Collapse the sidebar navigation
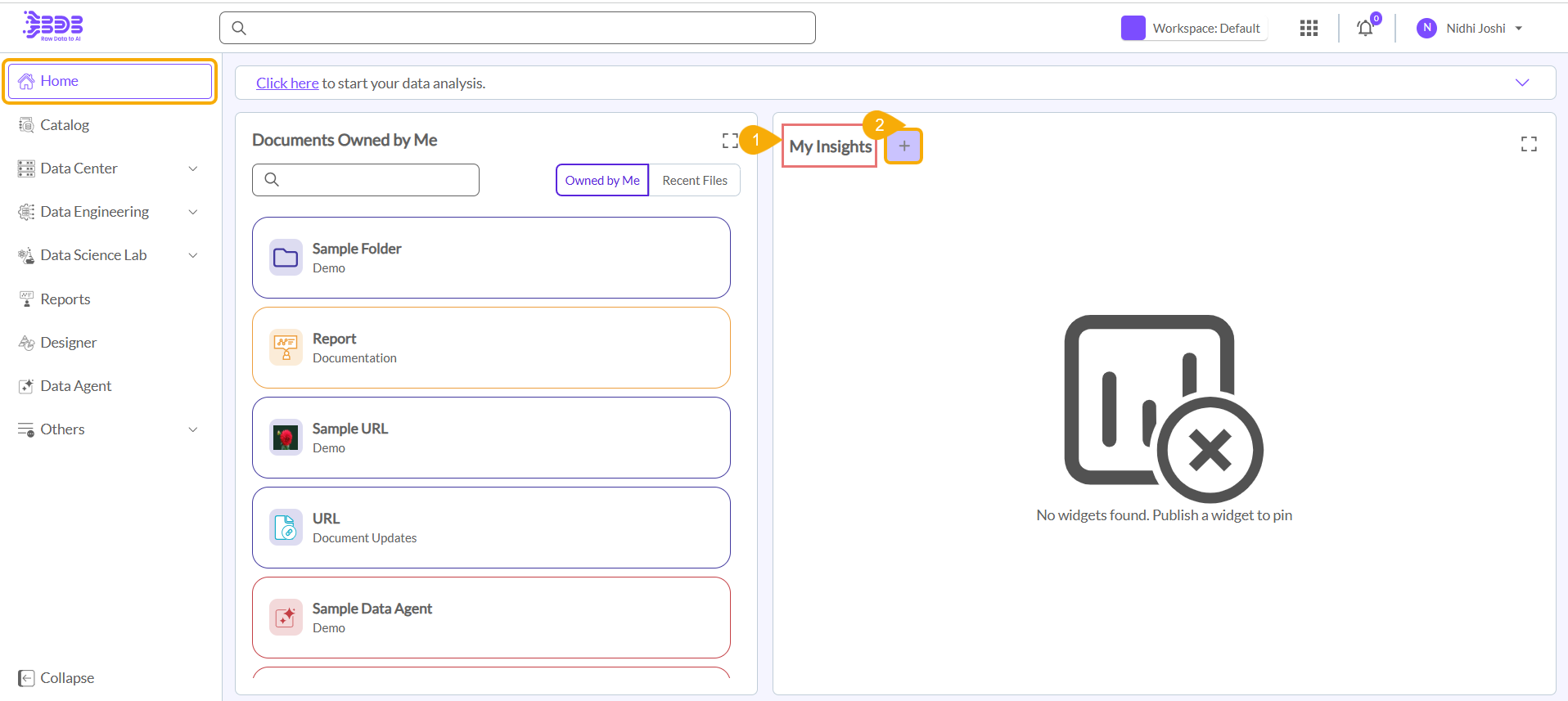1568x701 pixels. point(56,678)
